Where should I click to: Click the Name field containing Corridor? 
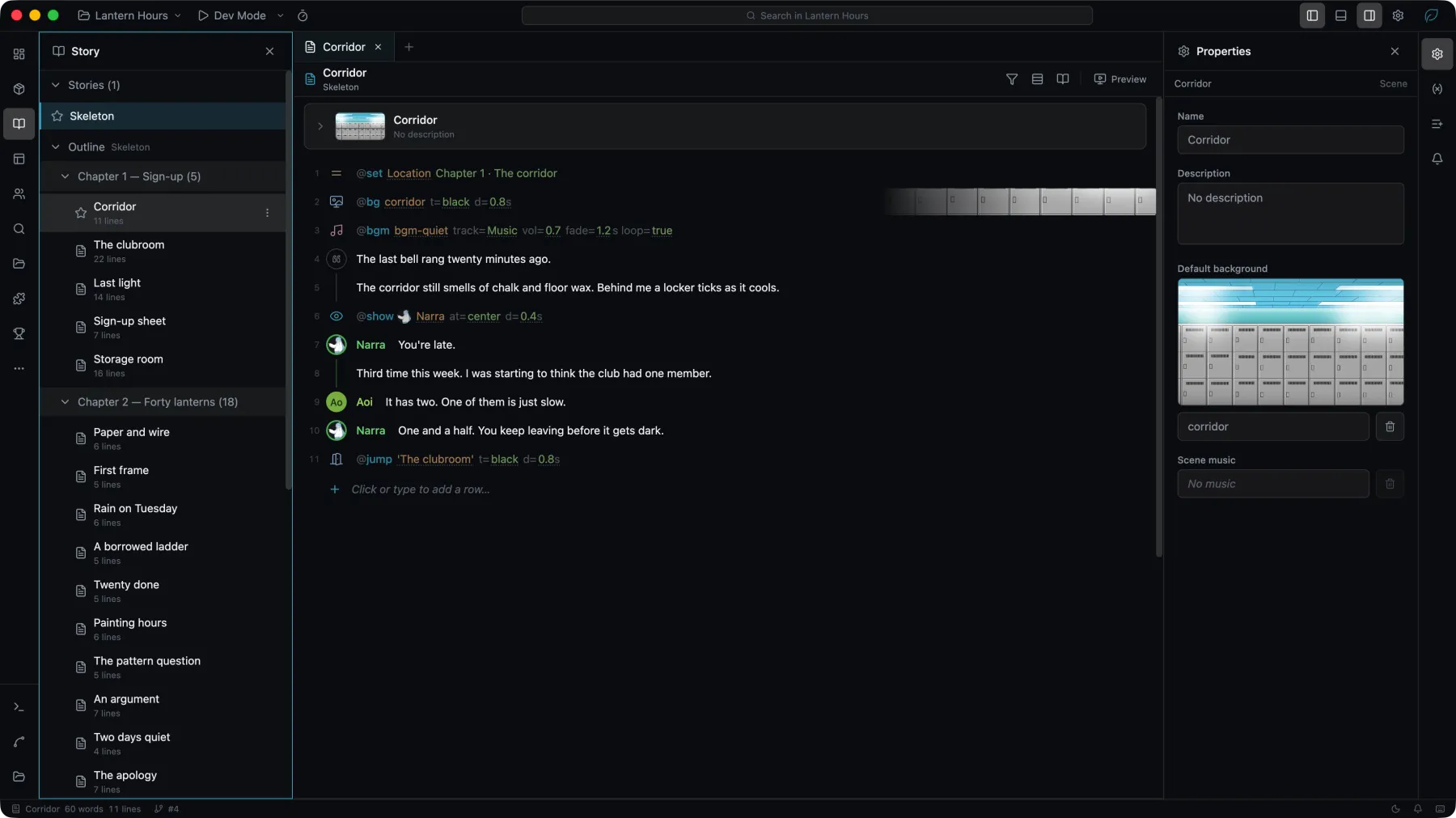point(1290,140)
